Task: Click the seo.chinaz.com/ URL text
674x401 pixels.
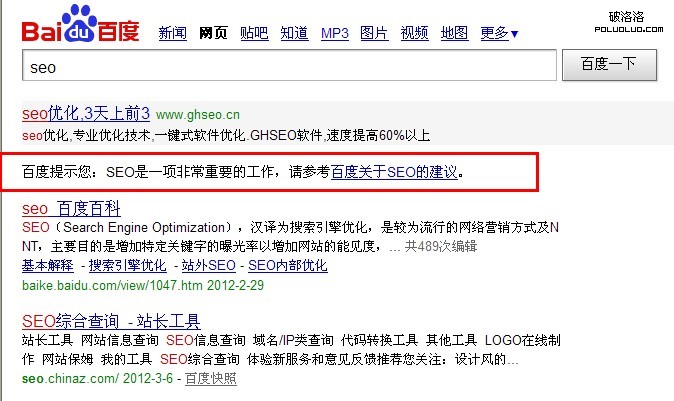Action: click(70, 379)
